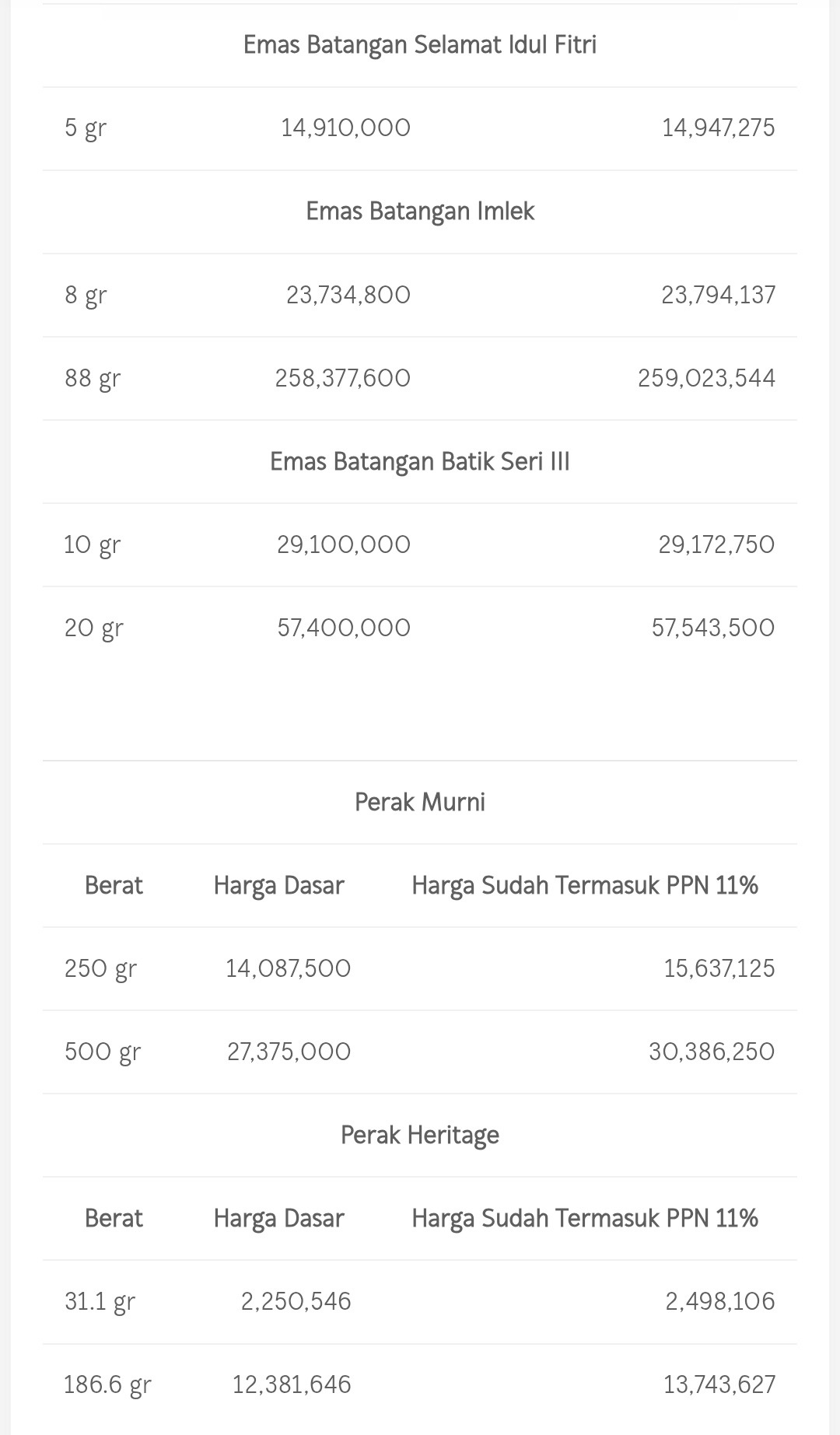Click the base price 29,100,000

tap(344, 544)
